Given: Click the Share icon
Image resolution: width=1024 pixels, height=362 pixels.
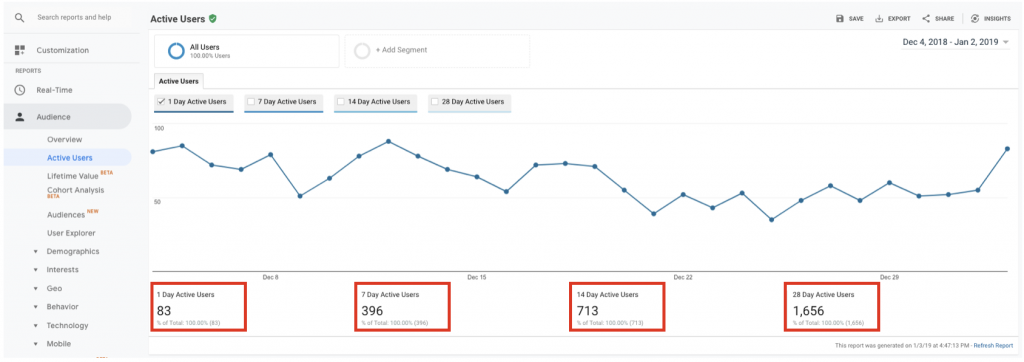Looking at the screenshot, I should point(926,19).
